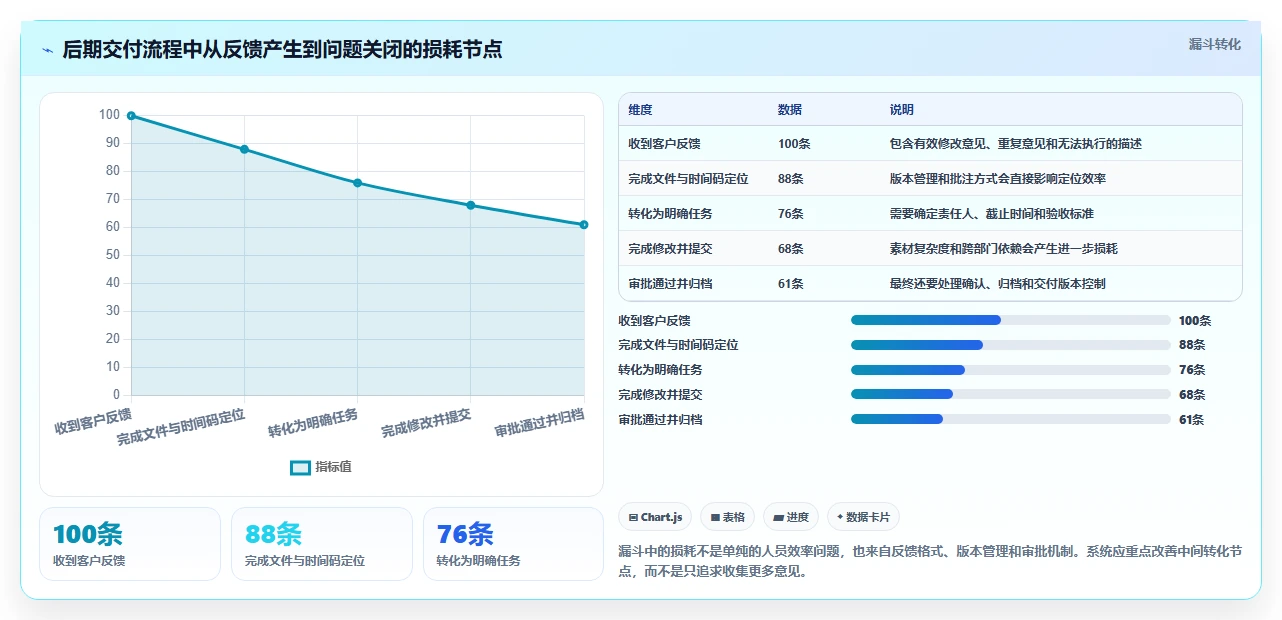
Task: Click description 需要确定责任人、截止时间和验收标准
Action: [992, 214]
